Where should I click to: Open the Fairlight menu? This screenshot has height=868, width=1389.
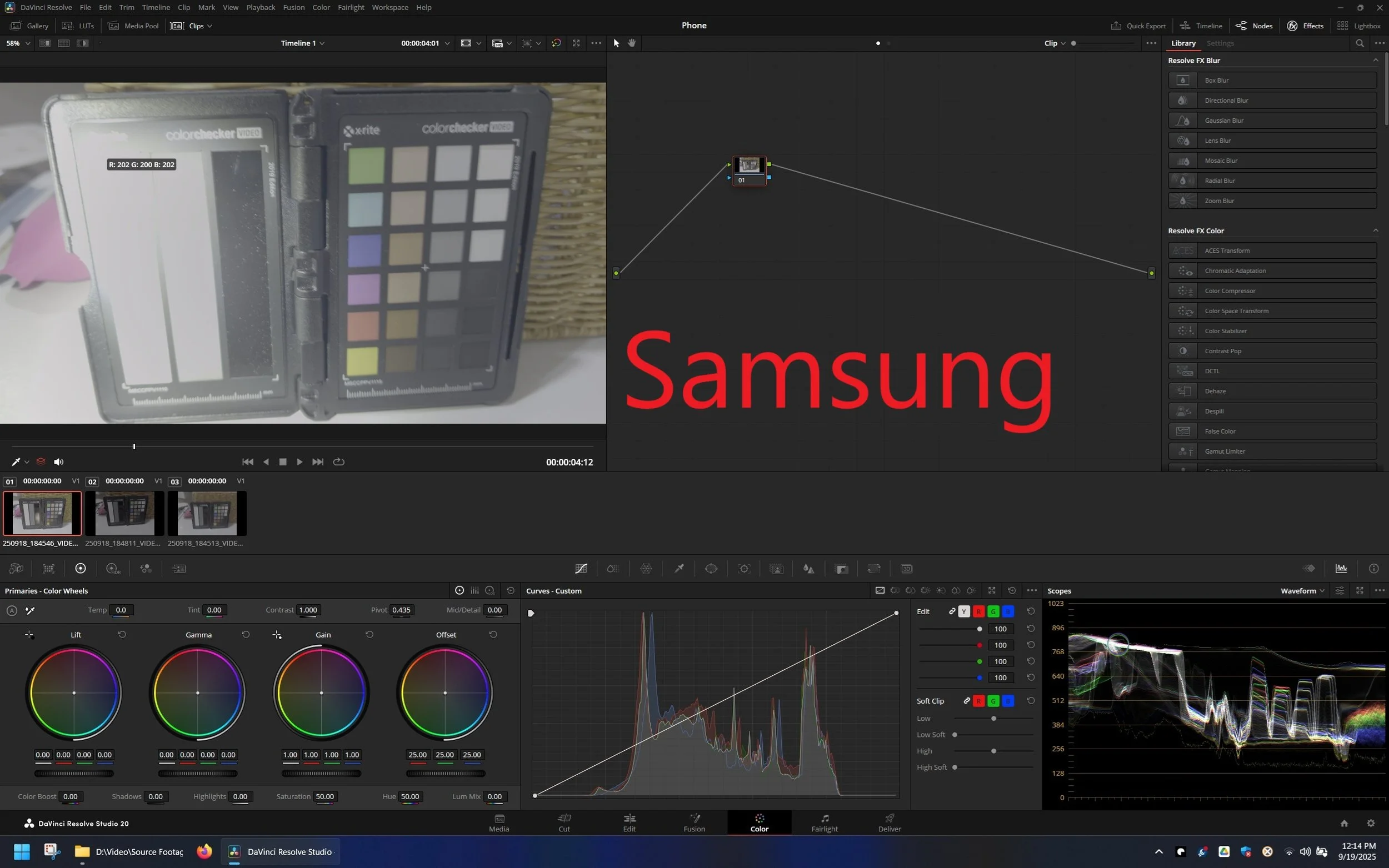coord(350,7)
